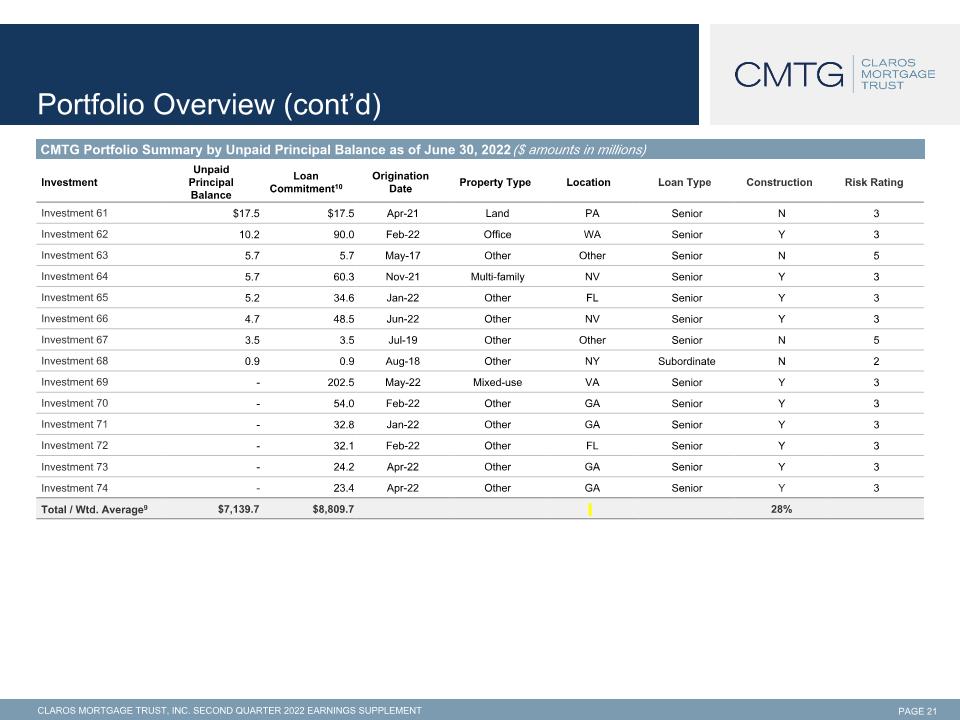Image resolution: width=960 pixels, height=720 pixels.
Task: Click the 'Mixed-use' property type cell
Action: point(497,383)
